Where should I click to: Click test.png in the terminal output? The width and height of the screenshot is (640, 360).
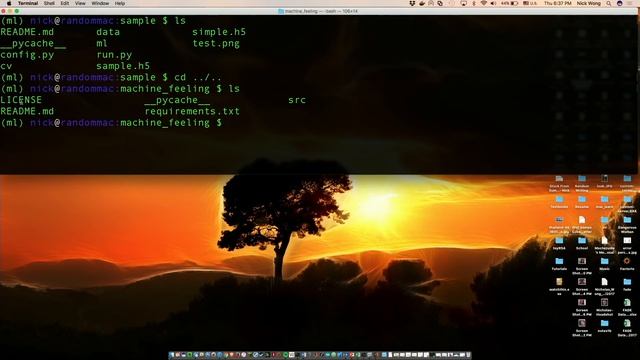point(216,43)
